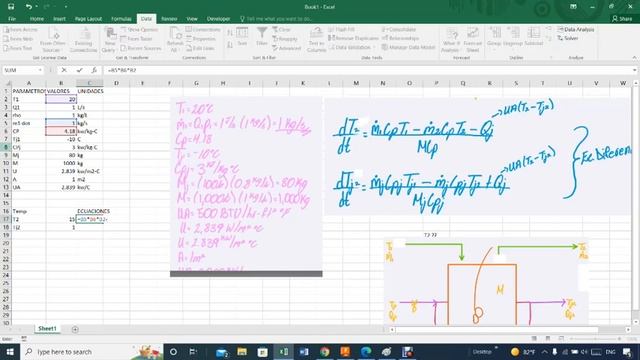640x360 pixels.
Task: Click the Undo arrow in the title bar
Action: pyautogui.click(x=29, y=7)
